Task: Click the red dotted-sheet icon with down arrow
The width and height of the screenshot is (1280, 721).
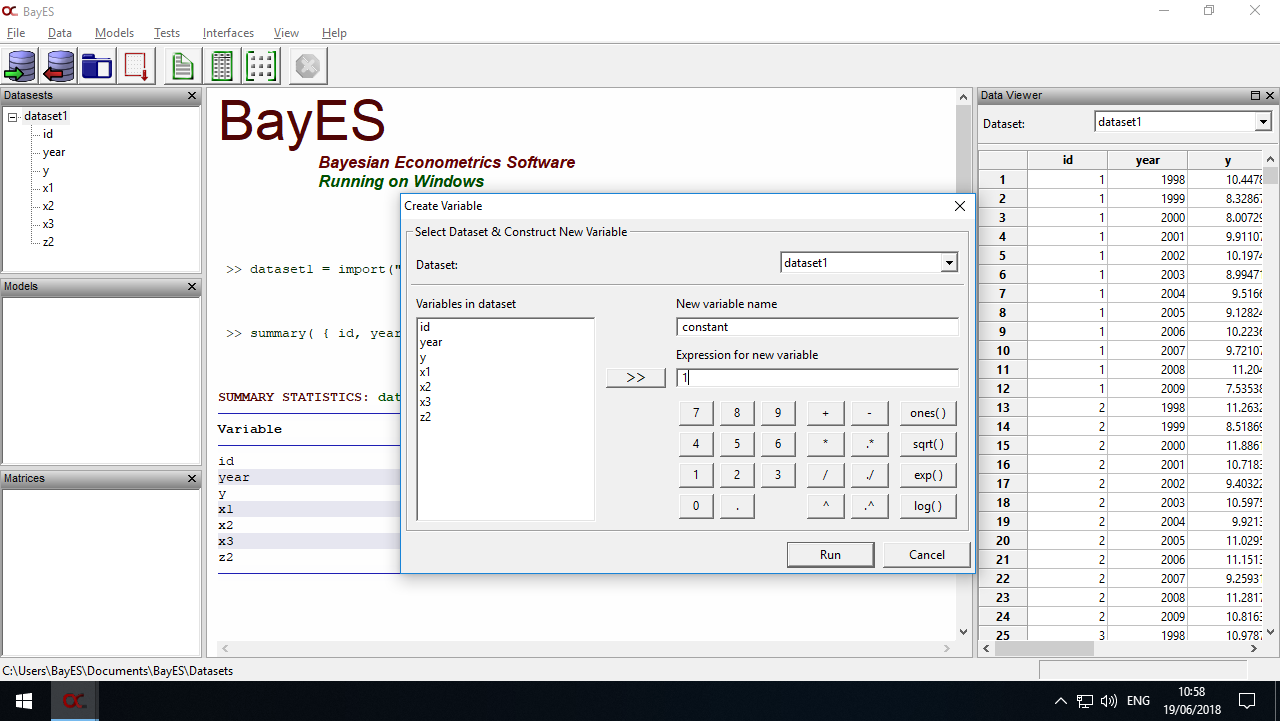Action: pyautogui.click(x=136, y=67)
